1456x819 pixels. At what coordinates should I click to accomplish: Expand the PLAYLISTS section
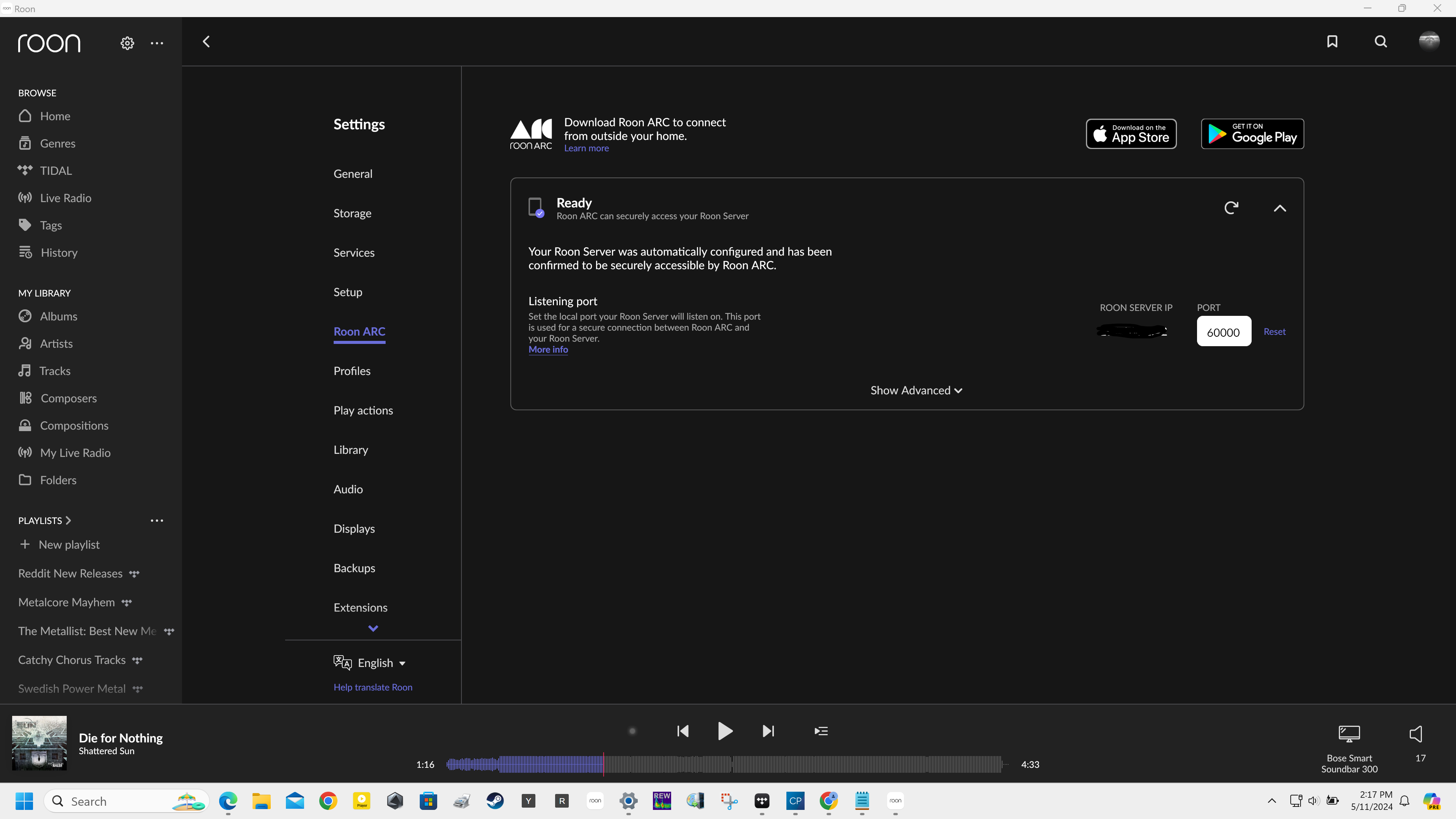[x=45, y=520]
